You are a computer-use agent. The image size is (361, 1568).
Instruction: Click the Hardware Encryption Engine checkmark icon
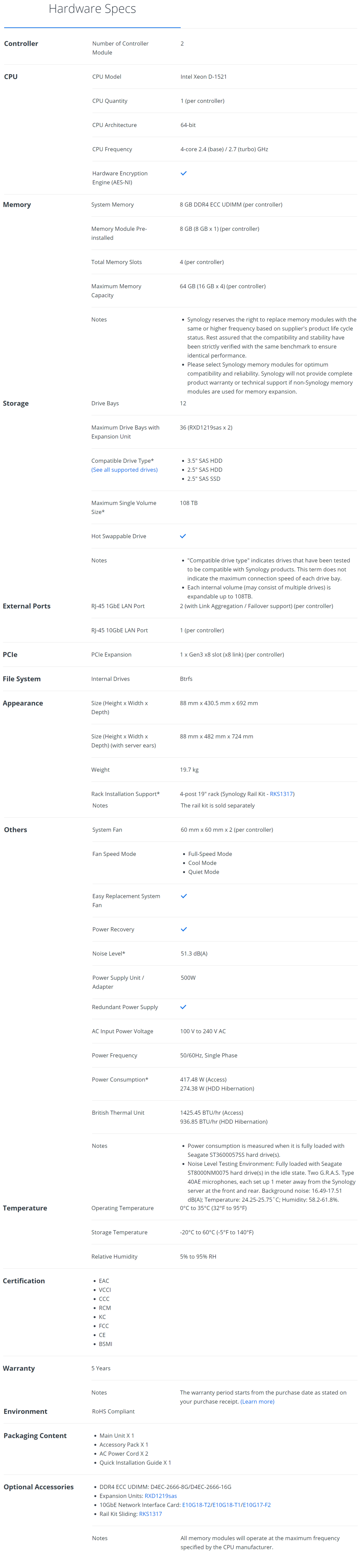pos(184,173)
